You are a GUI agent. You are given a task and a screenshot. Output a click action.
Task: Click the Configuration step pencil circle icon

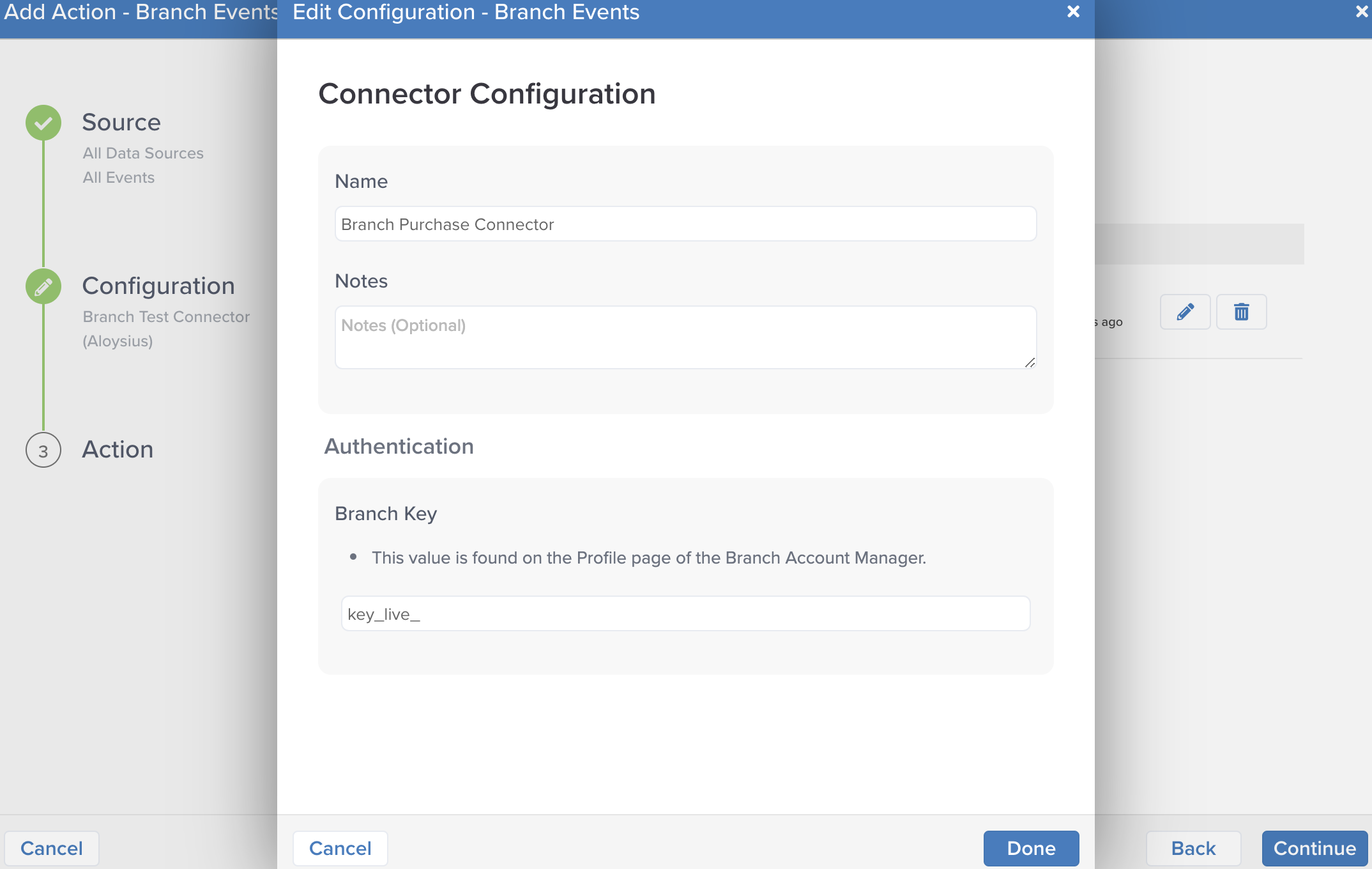(43, 286)
